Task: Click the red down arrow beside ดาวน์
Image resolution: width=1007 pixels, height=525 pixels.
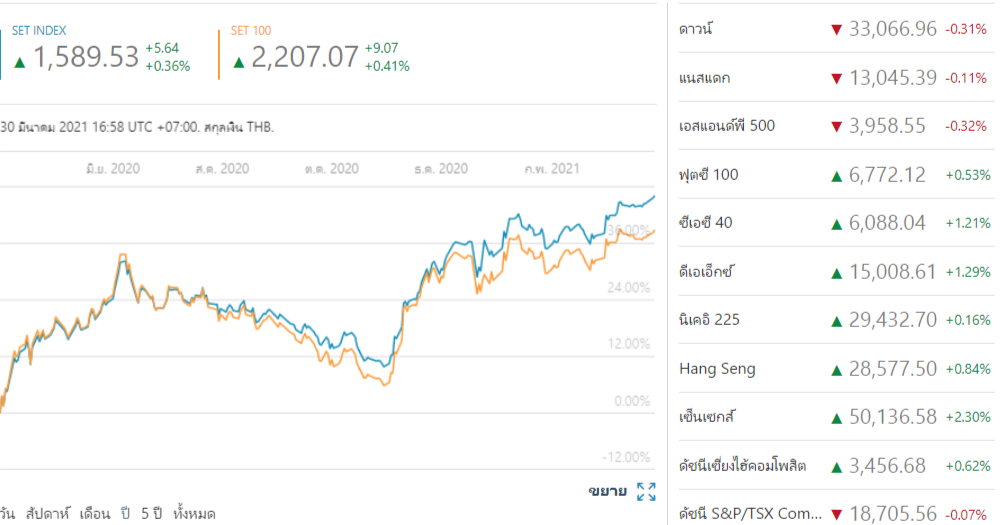Action: point(836,30)
